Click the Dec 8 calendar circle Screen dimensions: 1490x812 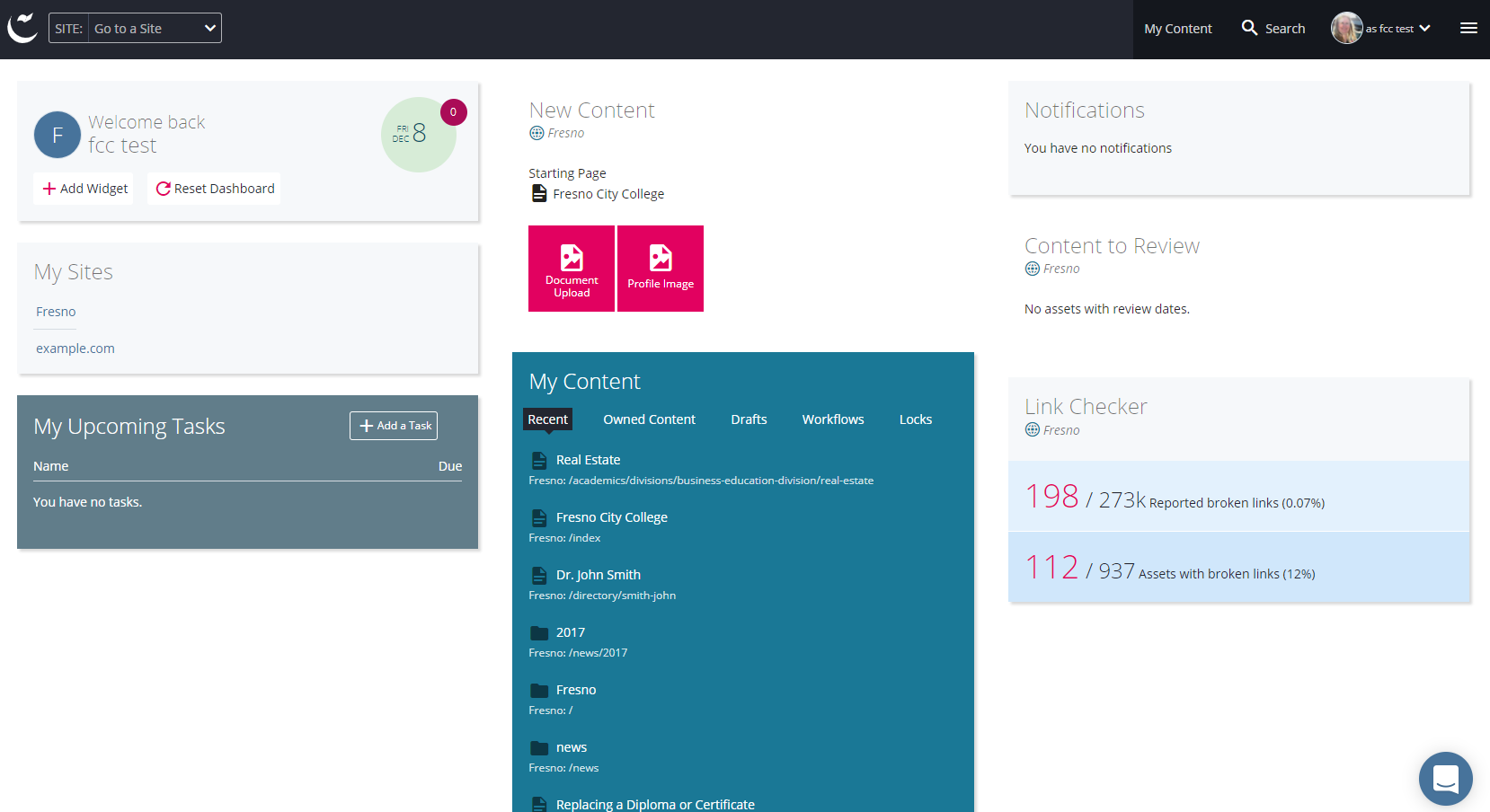point(418,135)
